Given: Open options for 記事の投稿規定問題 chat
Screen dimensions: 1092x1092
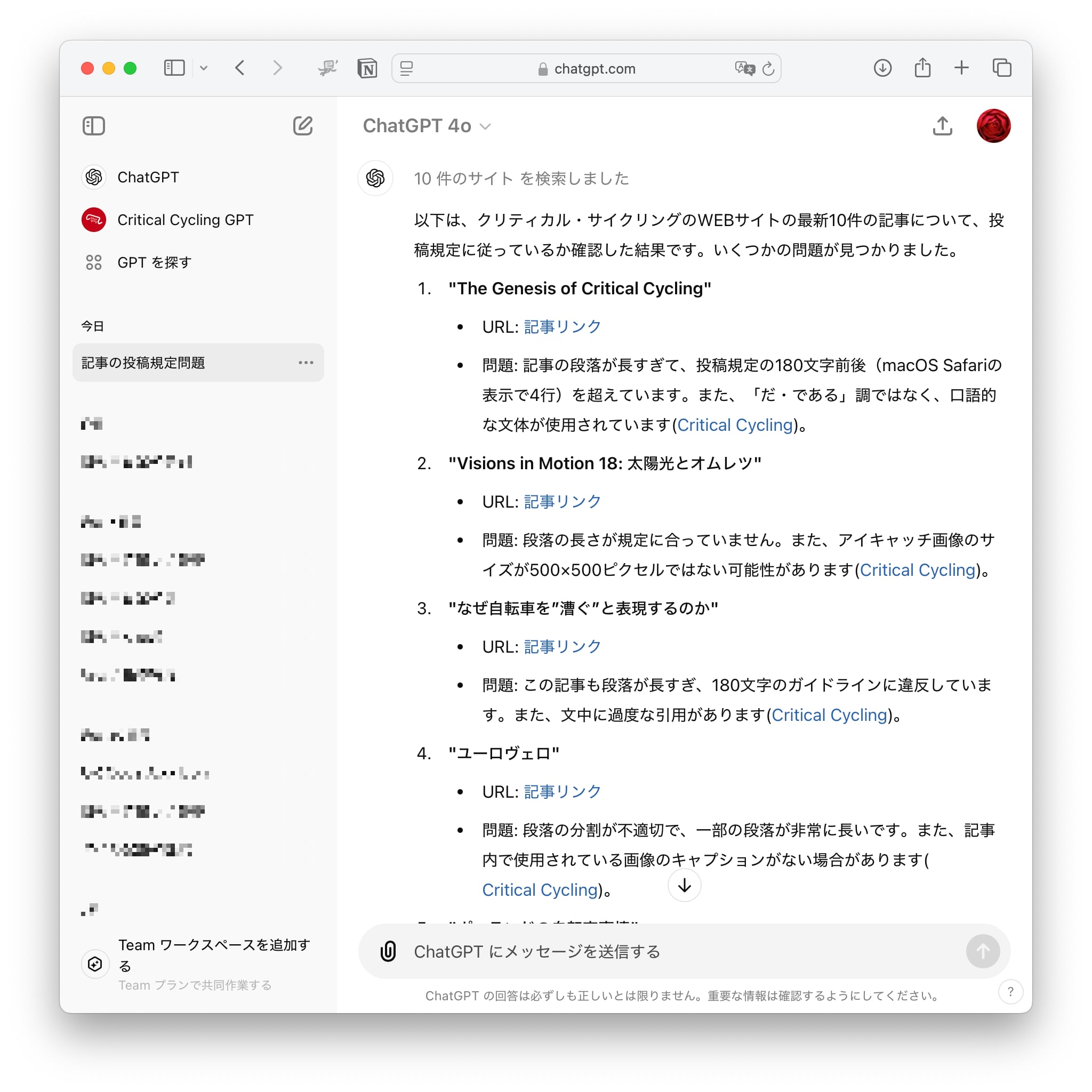Looking at the screenshot, I should click(306, 362).
